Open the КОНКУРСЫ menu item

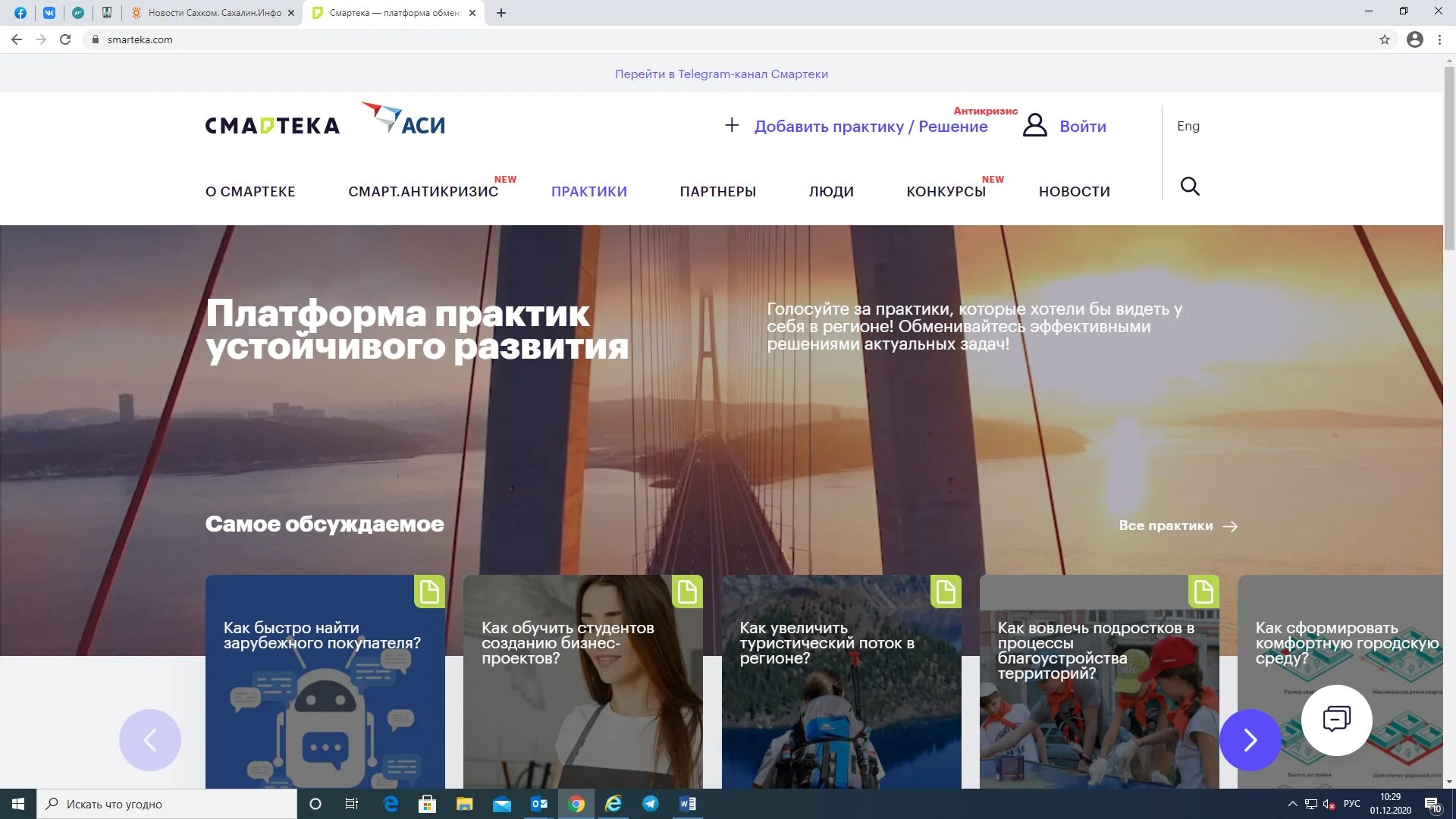[946, 192]
